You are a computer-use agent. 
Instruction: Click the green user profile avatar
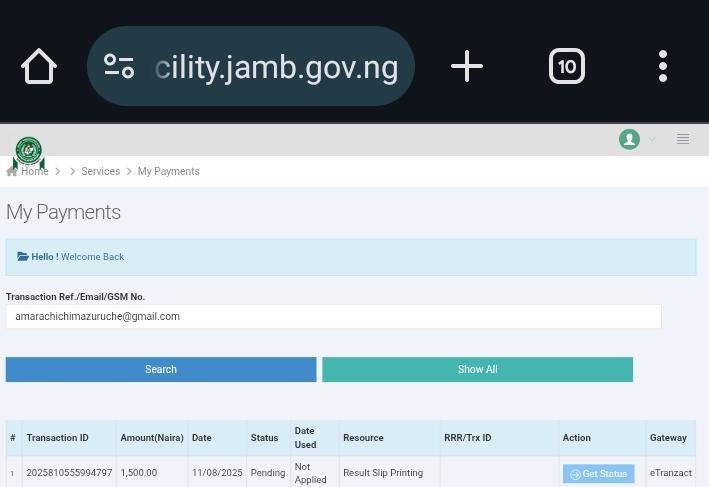tap(629, 139)
